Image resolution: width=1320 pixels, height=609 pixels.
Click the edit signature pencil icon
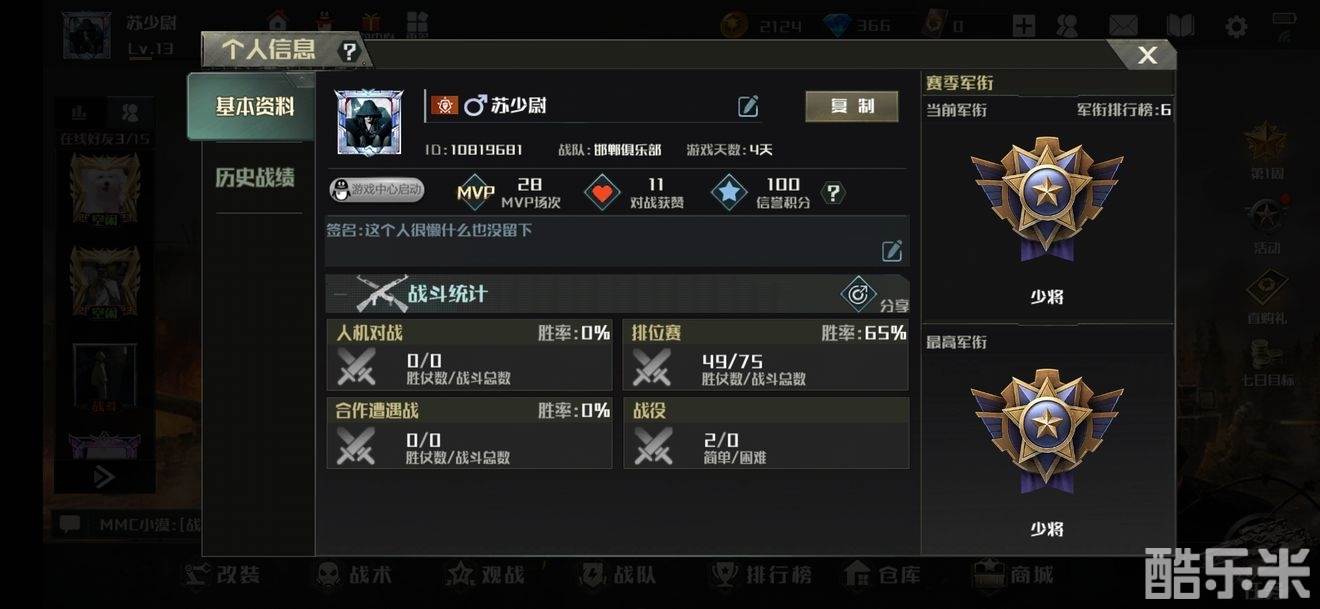pyautogui.click(x=892, y=251)
